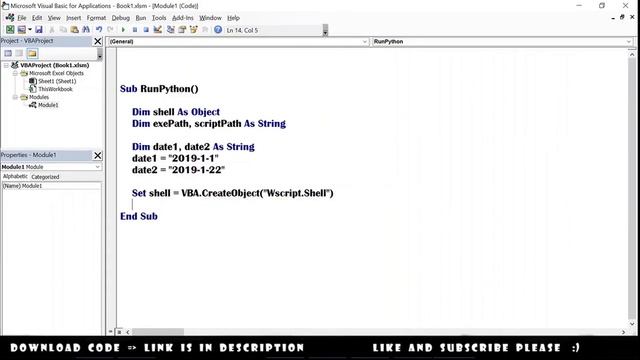
Task: Collapse the Modules folder expander
Action: tap(15, 97)
